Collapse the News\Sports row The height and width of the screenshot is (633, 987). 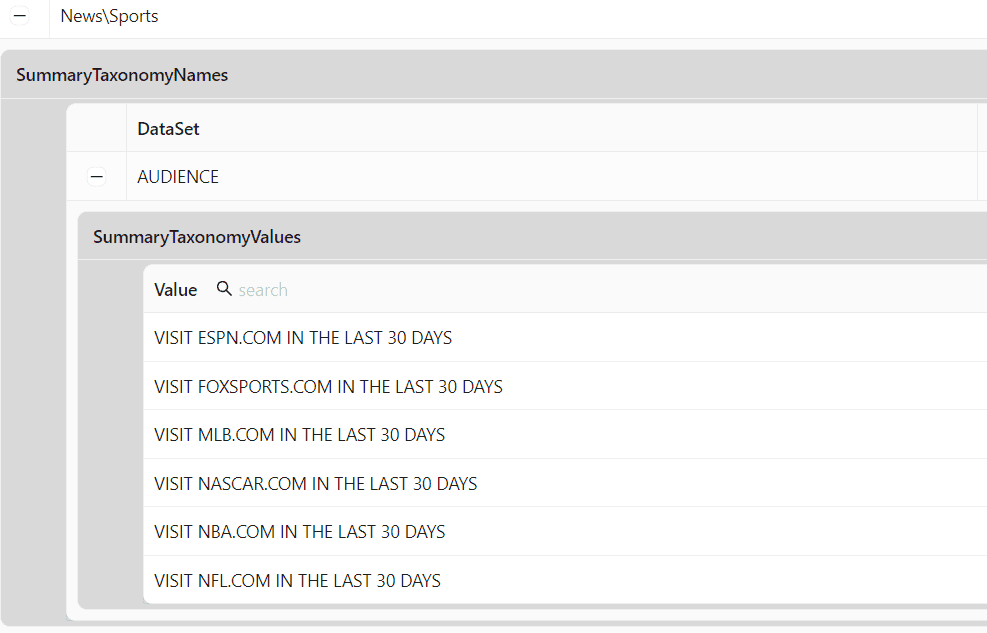click(x=20, y=16)
